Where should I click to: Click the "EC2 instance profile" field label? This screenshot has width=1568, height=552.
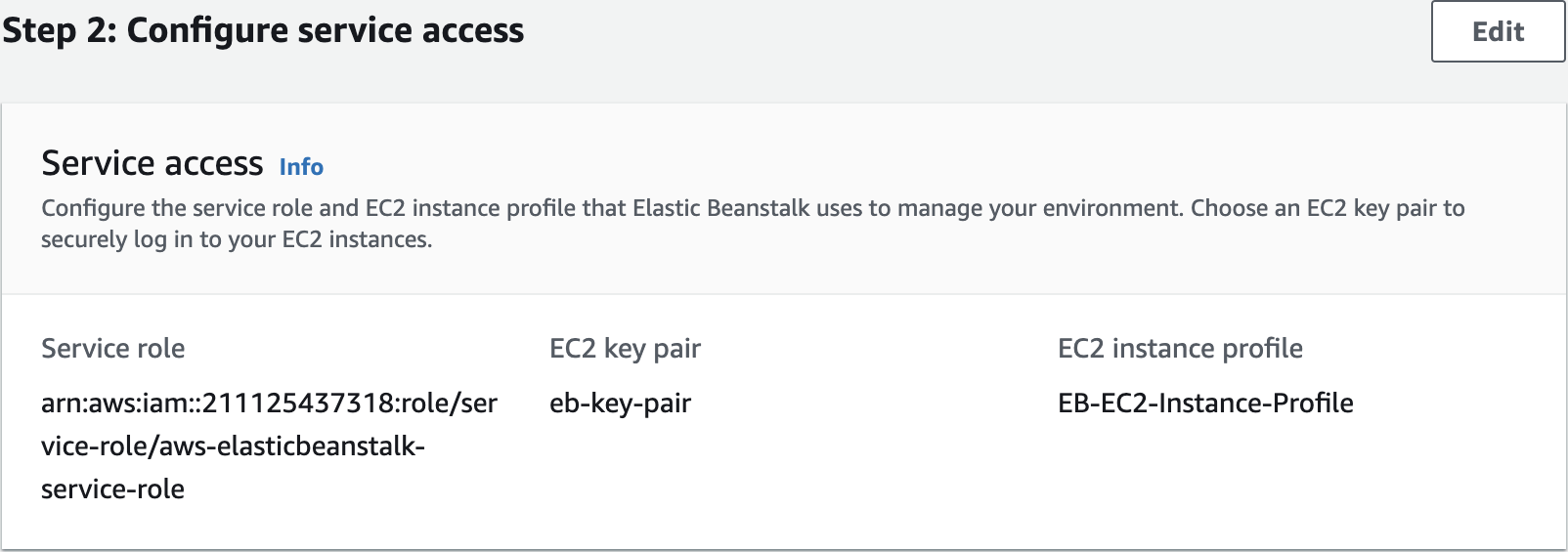pyautogui.click(x=1180, y=349)
